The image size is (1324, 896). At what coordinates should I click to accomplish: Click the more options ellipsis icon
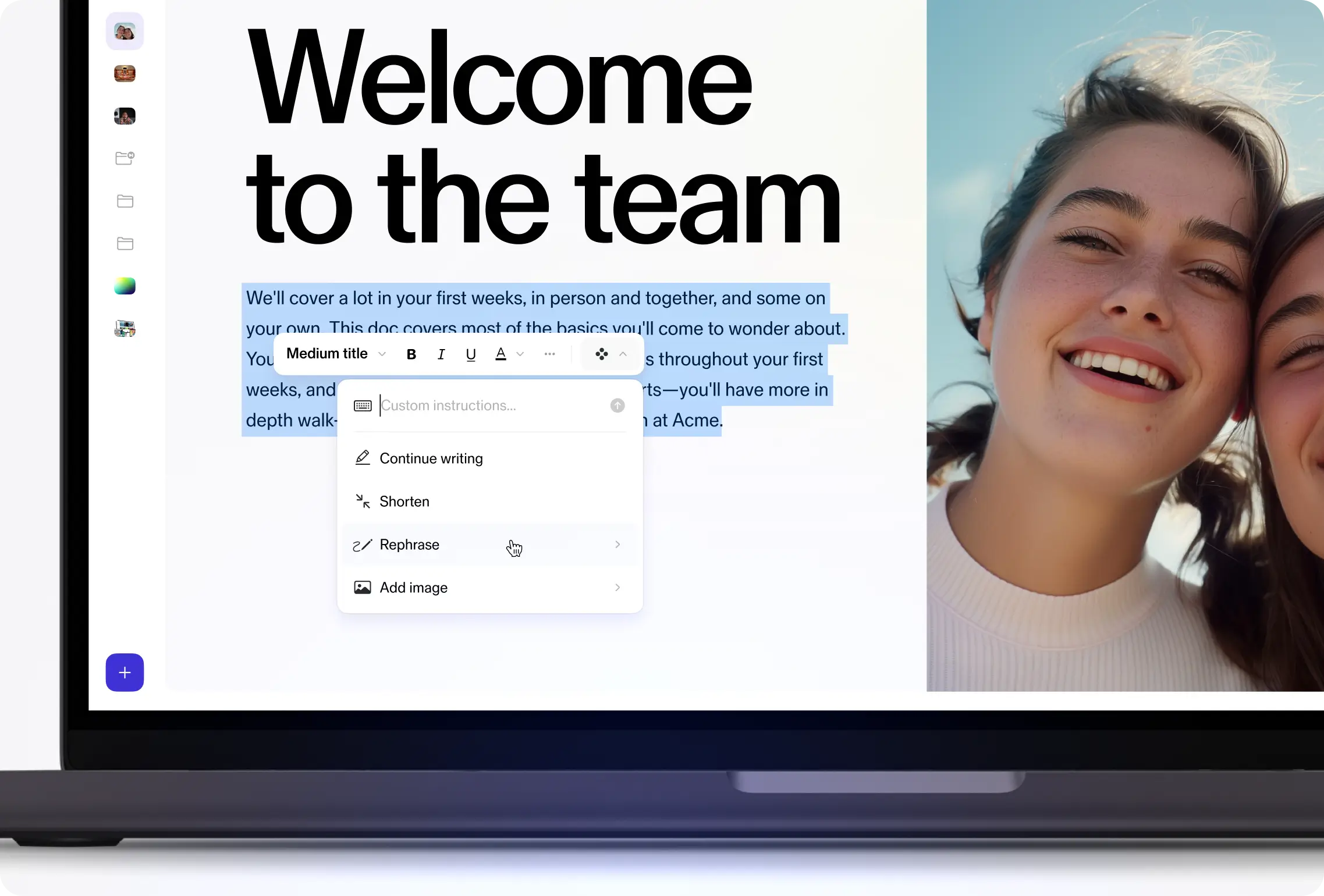[550, 354]
